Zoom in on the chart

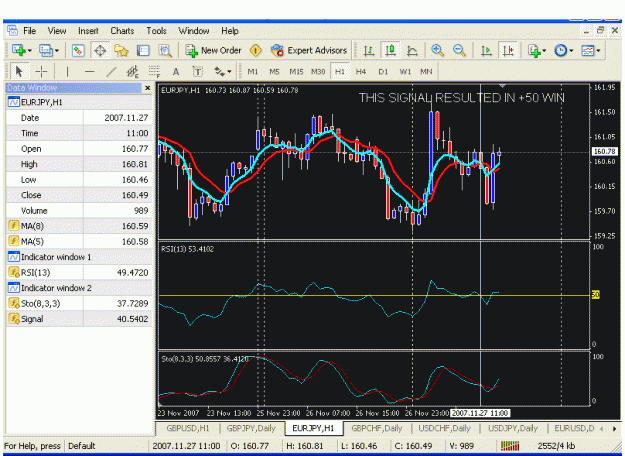pos(438,51)
